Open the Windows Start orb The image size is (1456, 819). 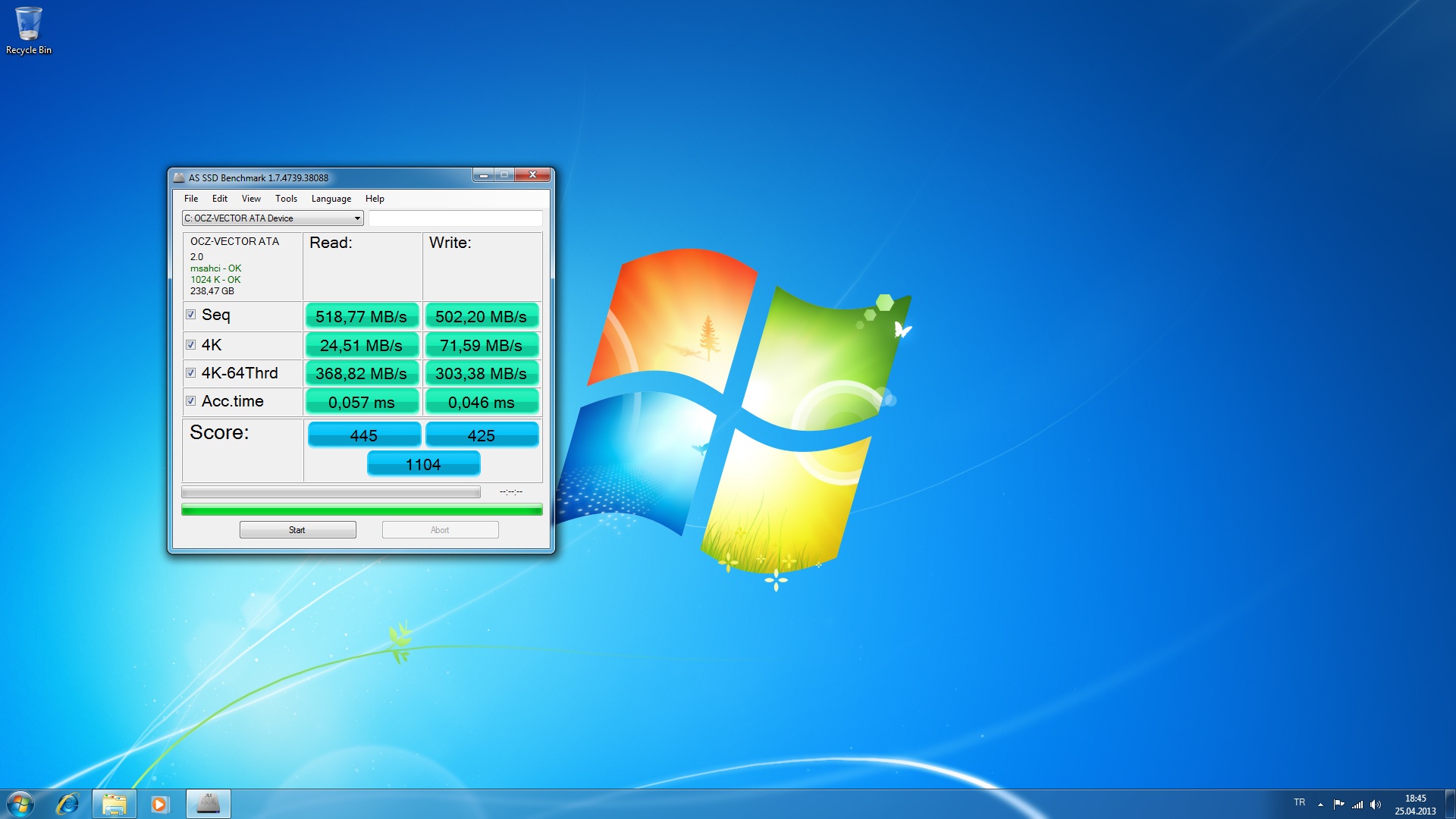20,804
